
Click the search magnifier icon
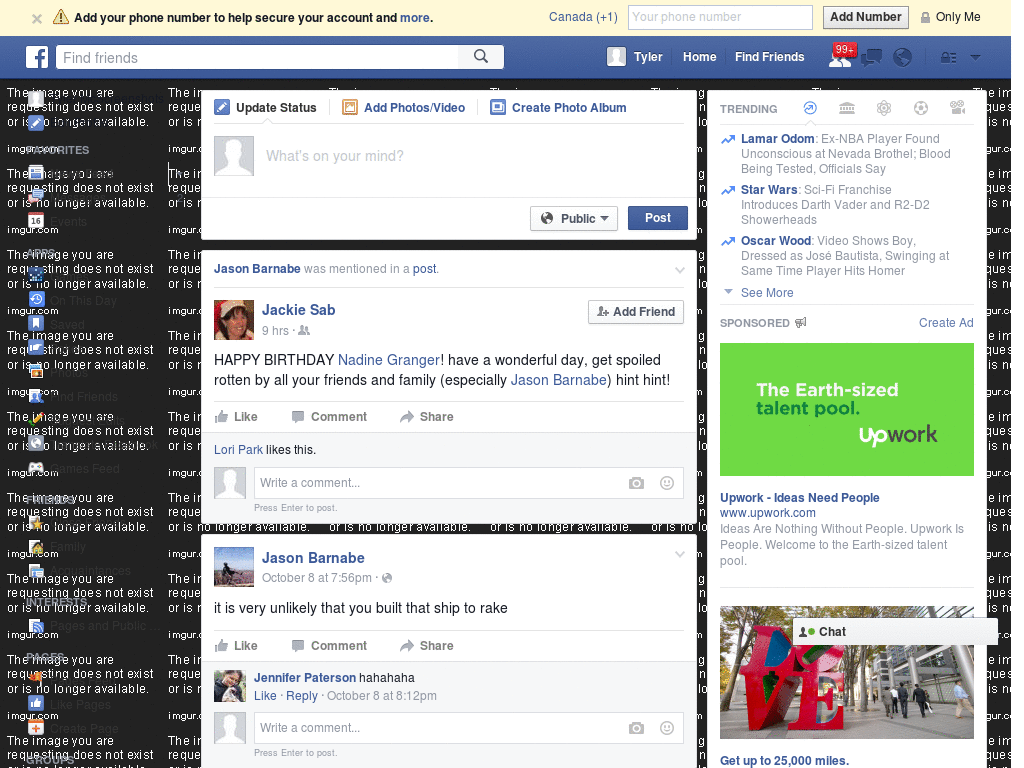481,57
